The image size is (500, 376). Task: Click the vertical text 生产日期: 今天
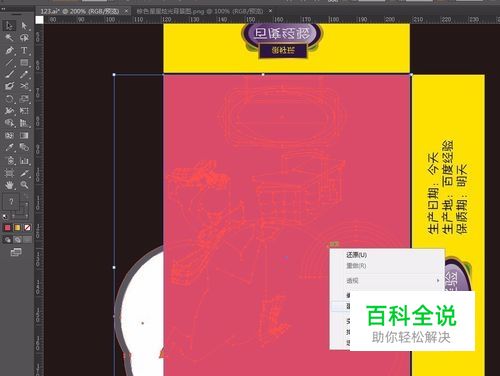tap(433, 193)
